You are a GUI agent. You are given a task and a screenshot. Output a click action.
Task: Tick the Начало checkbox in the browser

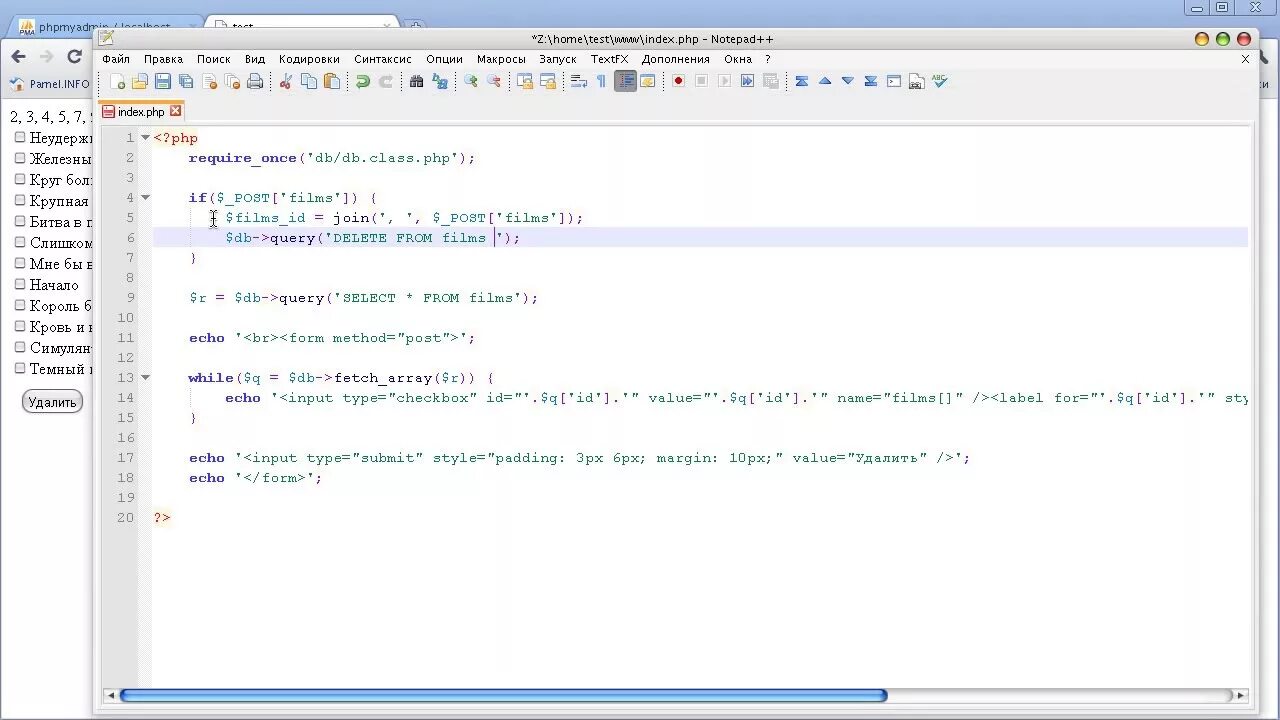[x=20, y=284]
